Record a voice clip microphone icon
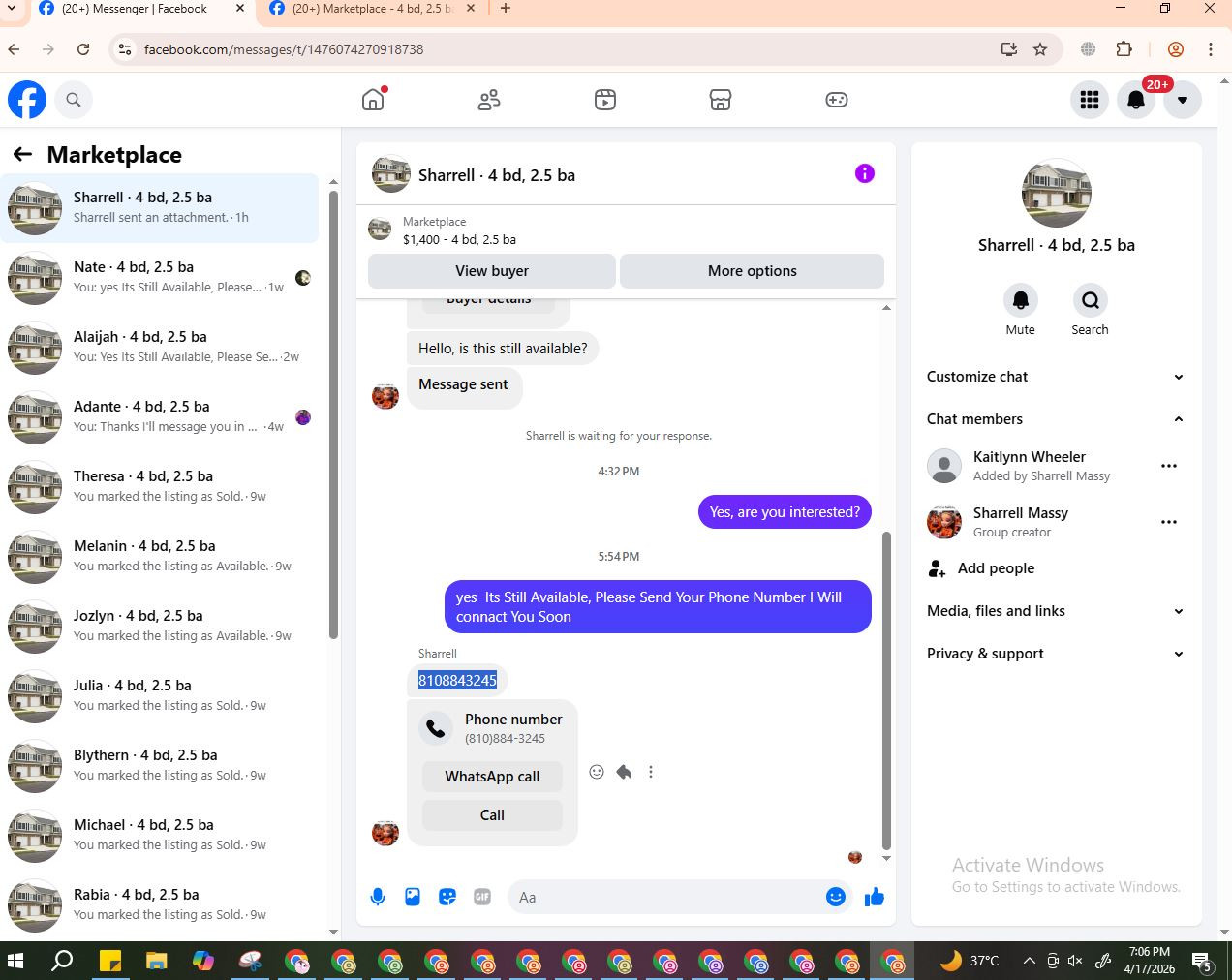Viewport: 1232px width, 980px height. 378,897
